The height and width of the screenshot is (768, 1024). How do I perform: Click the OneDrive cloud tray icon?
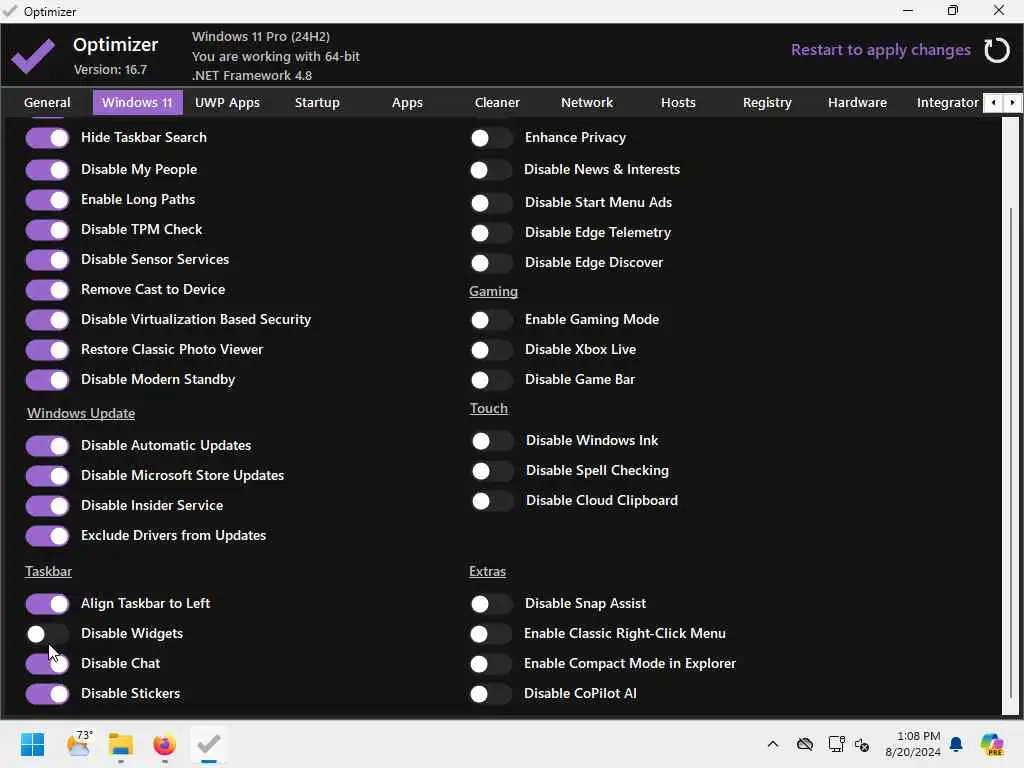click(805, 744)
